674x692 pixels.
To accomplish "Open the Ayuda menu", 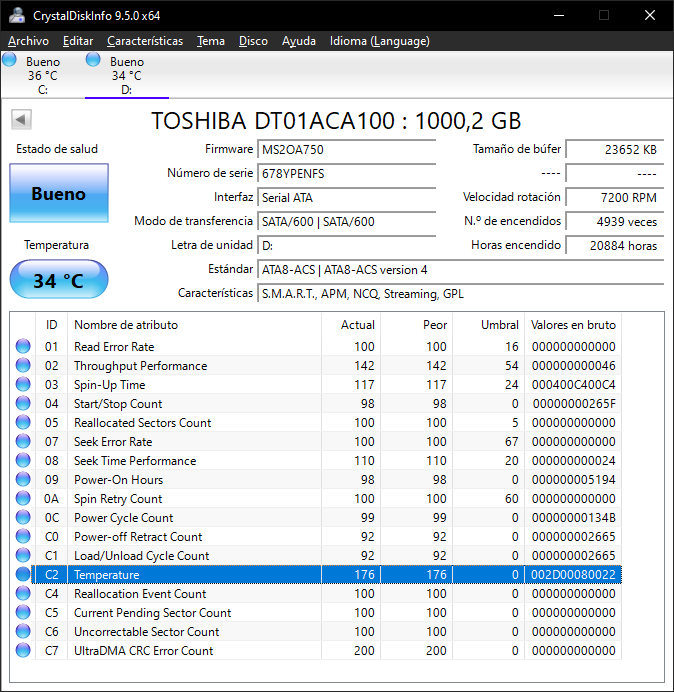I will 299,41.
